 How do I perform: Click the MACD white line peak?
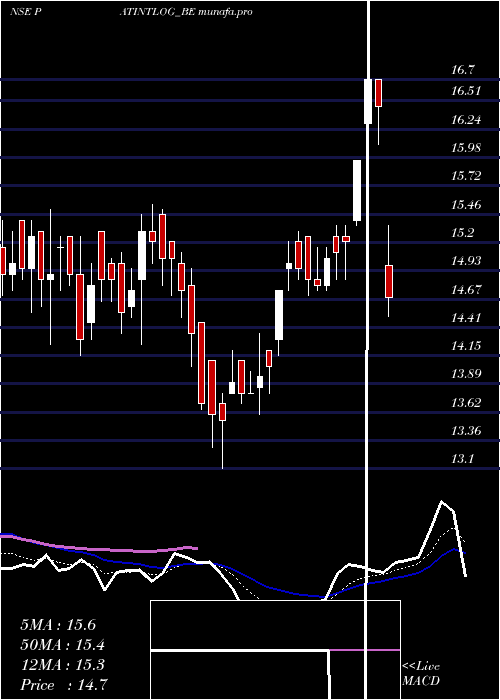(442, 502)
